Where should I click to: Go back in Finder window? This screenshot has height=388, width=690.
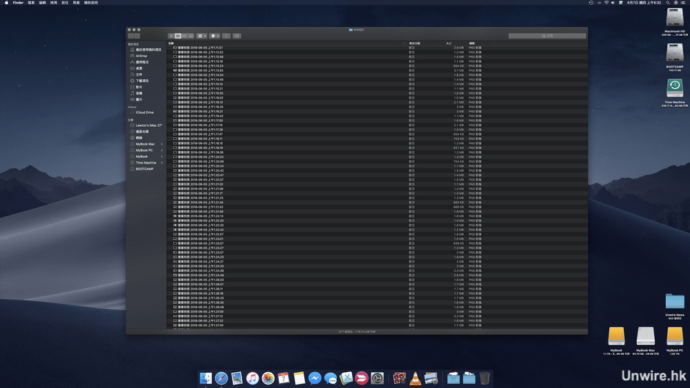(x=131, y=36)
